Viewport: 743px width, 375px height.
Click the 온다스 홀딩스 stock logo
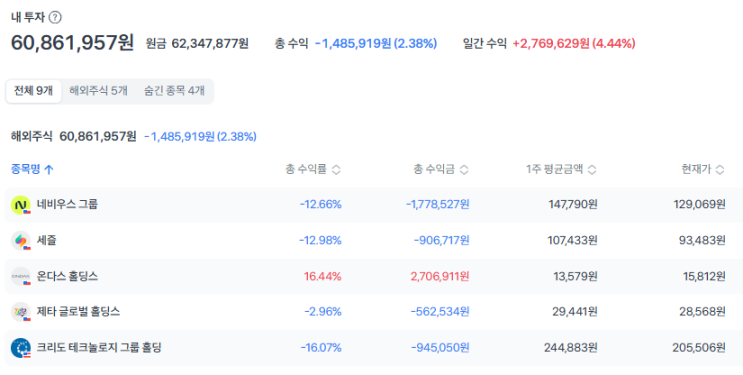click(20, 276)
